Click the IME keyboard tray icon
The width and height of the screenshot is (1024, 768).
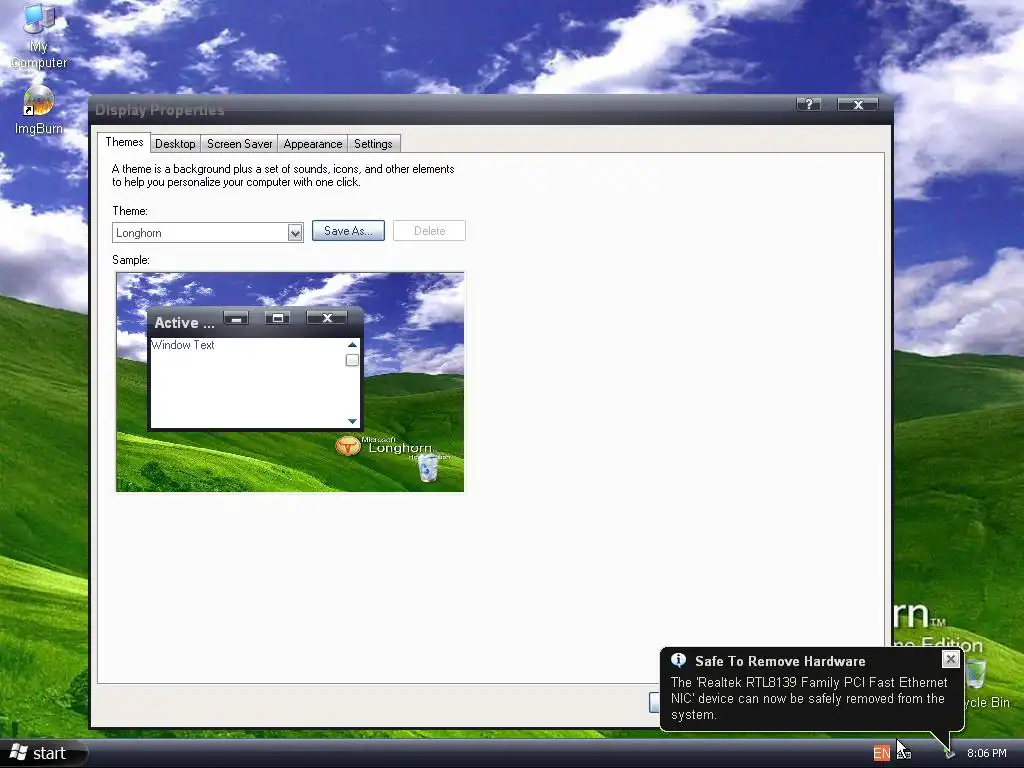(904, 754)
